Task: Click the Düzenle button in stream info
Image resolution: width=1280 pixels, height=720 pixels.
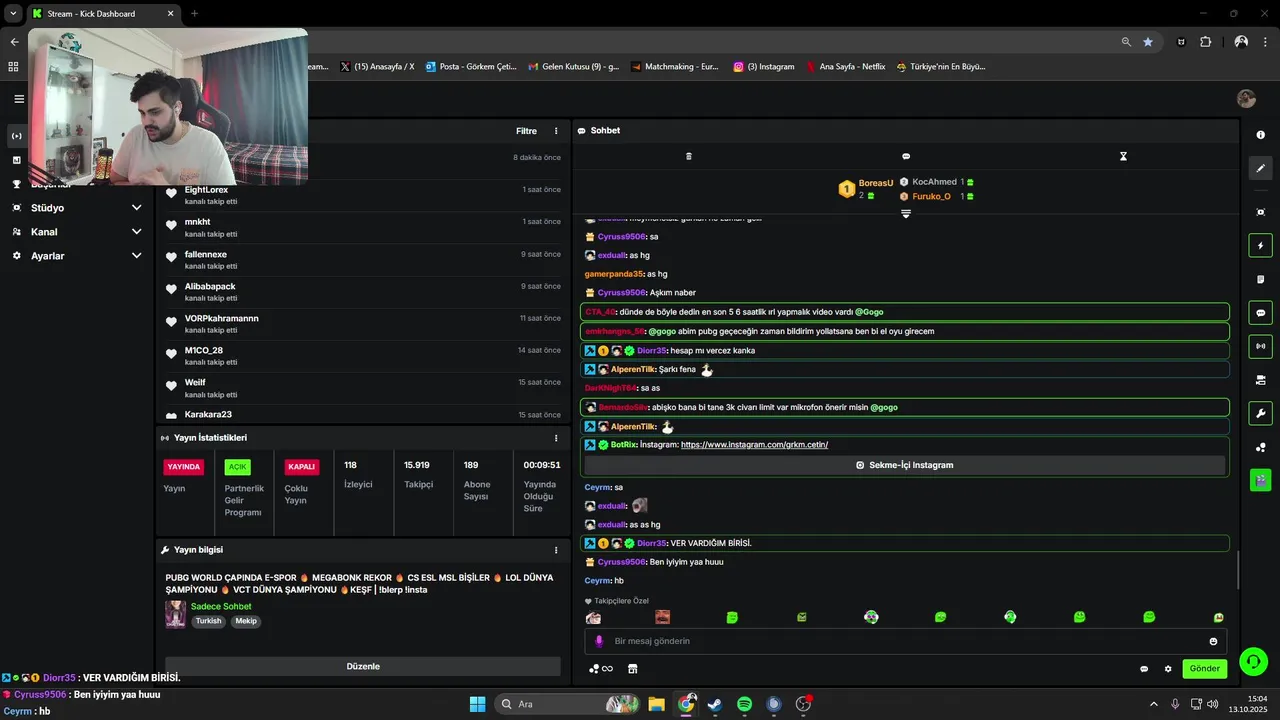Action: [x=363, y=666]
